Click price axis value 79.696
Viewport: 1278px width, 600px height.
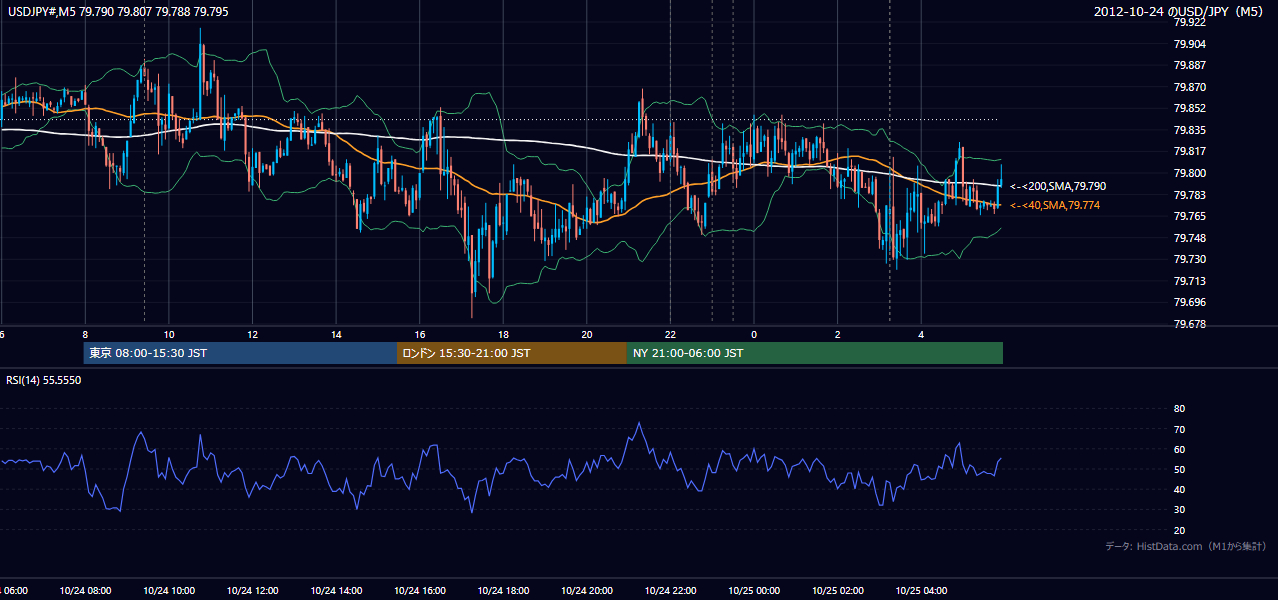(1189, 302)
